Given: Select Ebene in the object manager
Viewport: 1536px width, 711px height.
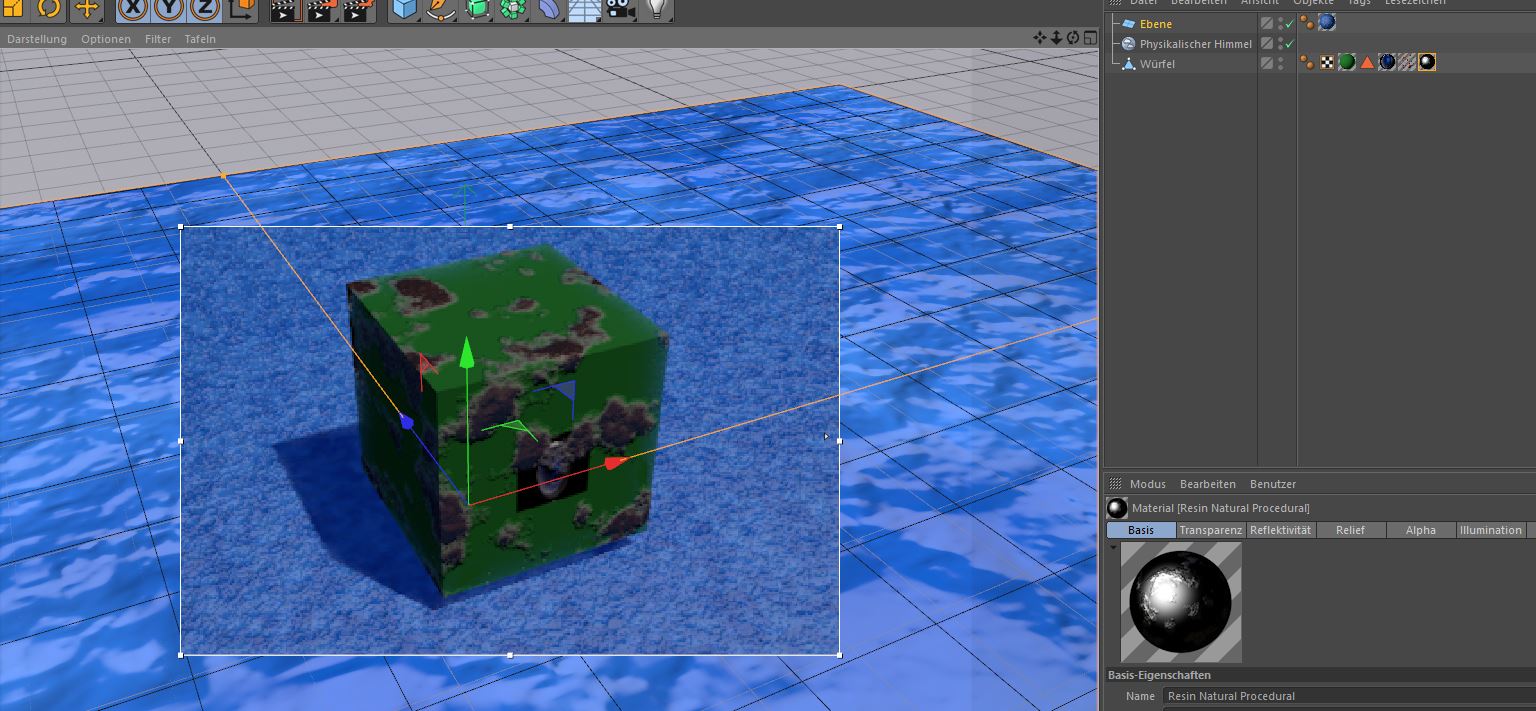Looking at the screenshot, I should (1156, 24).
